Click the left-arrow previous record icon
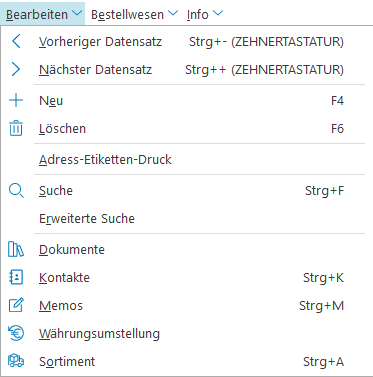The height and width of the screenshot is (377, 373). click(16, 42)
